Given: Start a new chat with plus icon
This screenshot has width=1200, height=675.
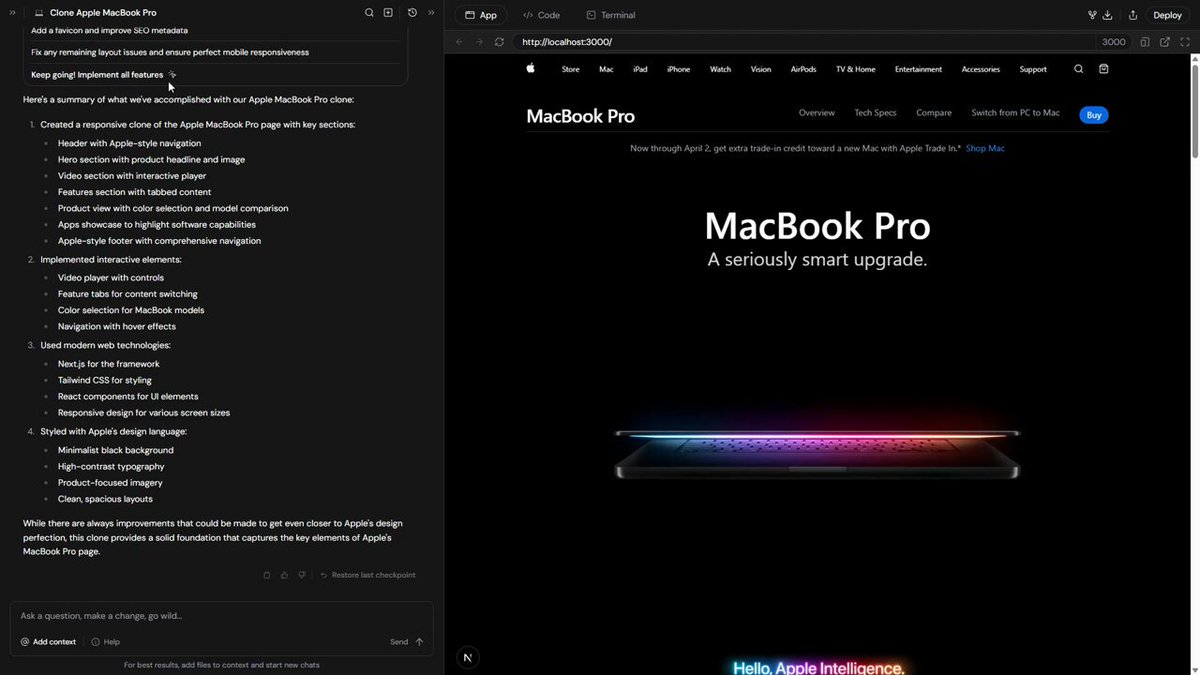Looking at the screenshot, I should 388,13.
